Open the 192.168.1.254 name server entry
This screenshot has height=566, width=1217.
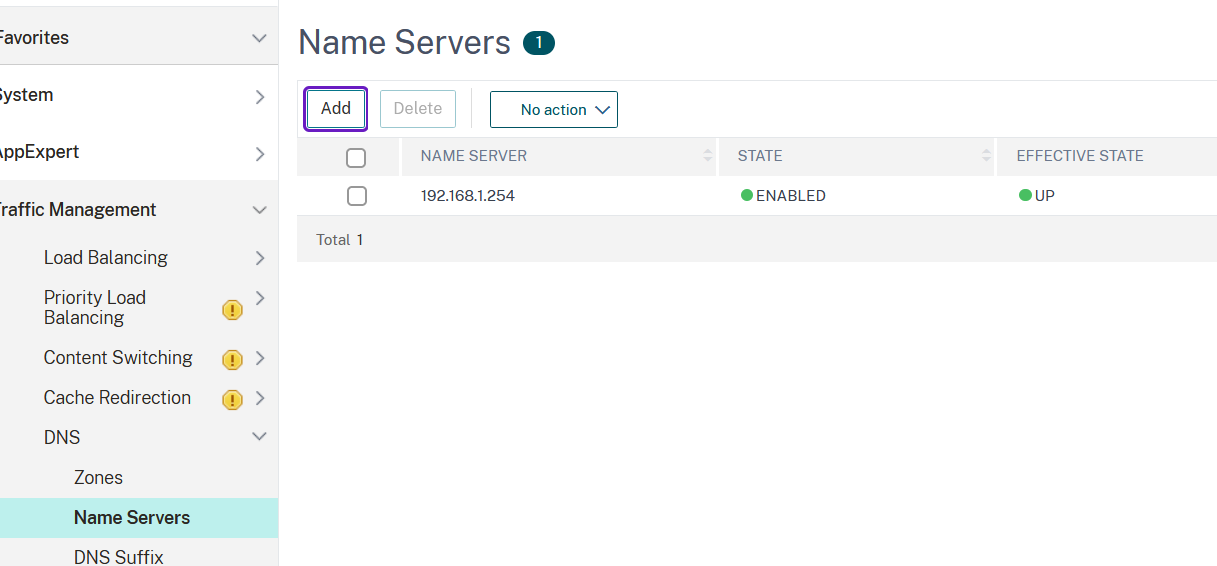pyautogui.click(x=468, y=196)
